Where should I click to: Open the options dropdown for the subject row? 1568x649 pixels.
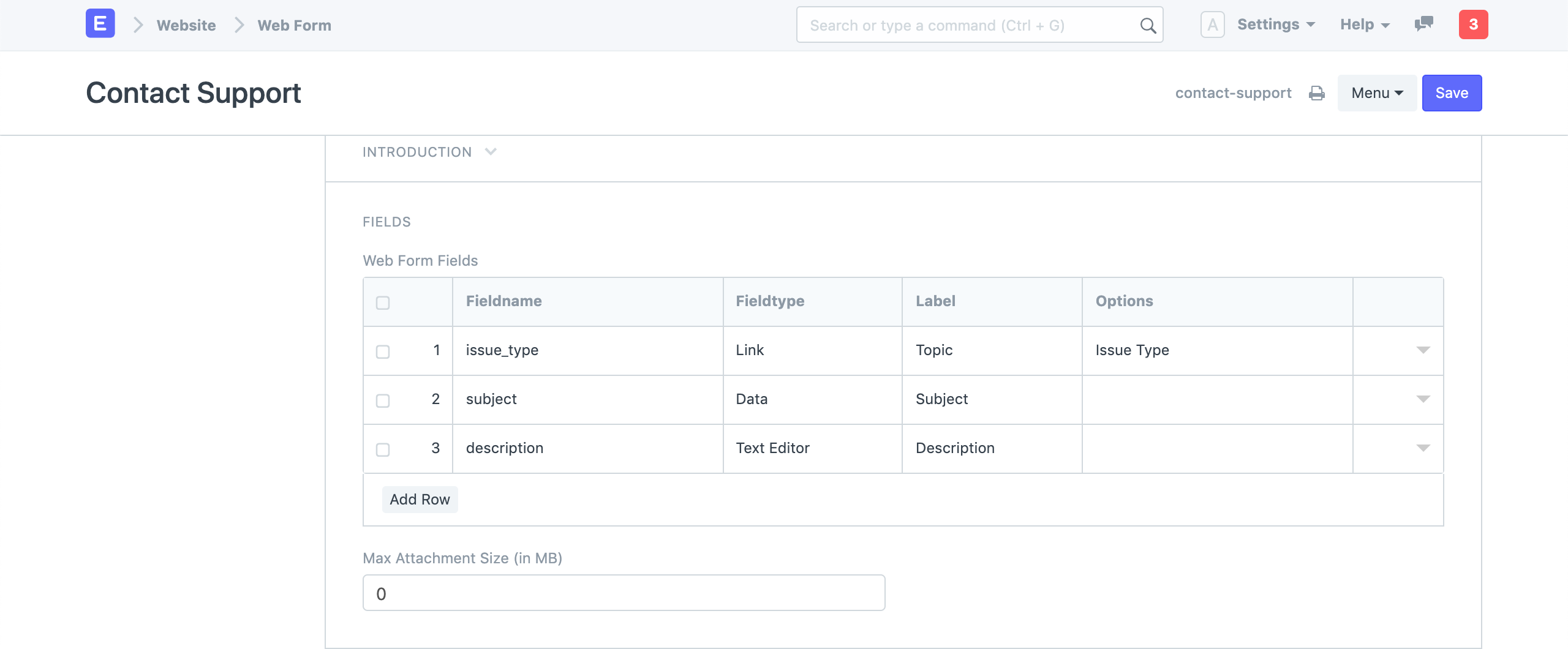tap(1422, 399)
